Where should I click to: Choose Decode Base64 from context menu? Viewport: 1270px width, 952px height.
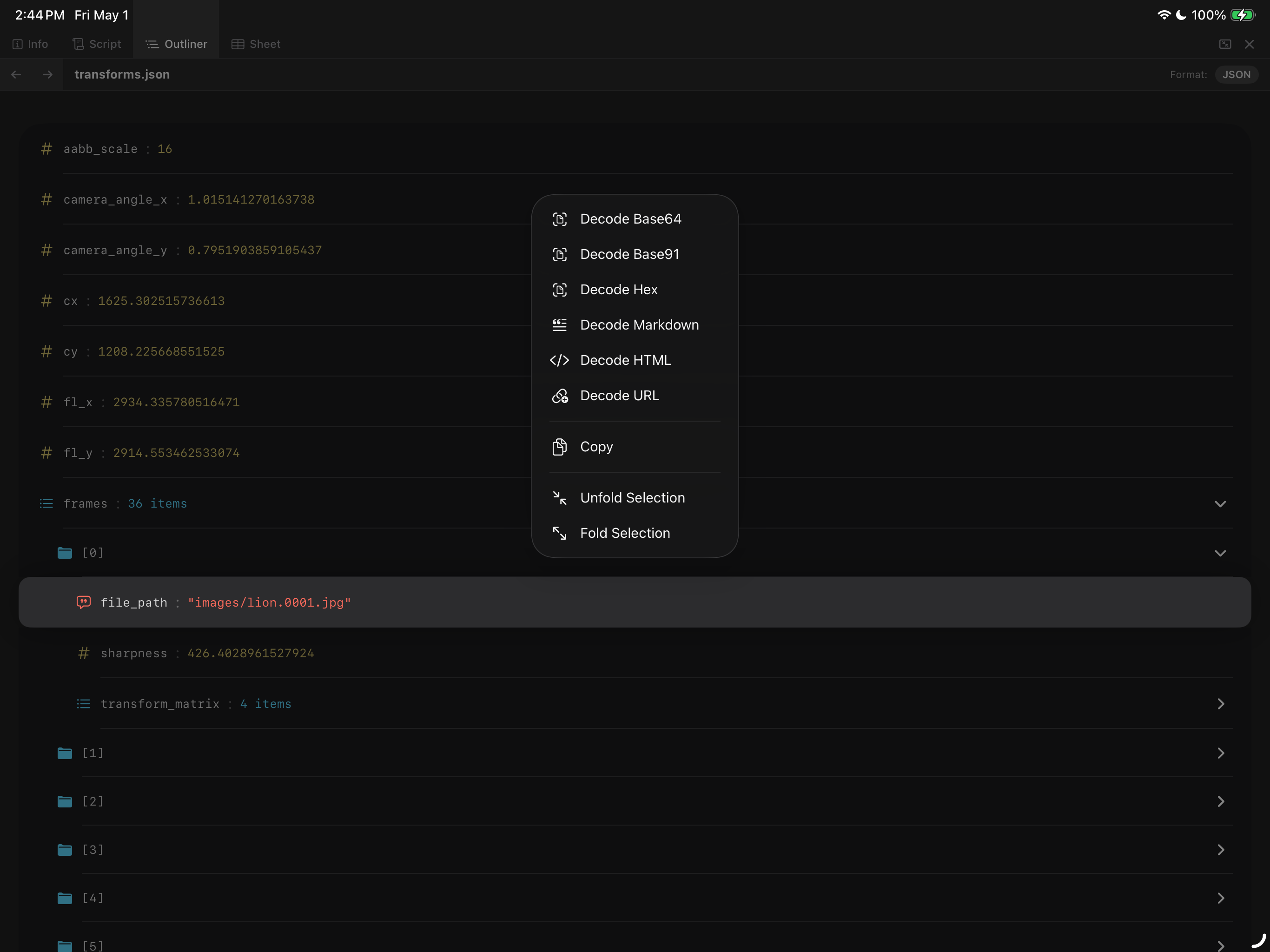[x=635, y=219]
